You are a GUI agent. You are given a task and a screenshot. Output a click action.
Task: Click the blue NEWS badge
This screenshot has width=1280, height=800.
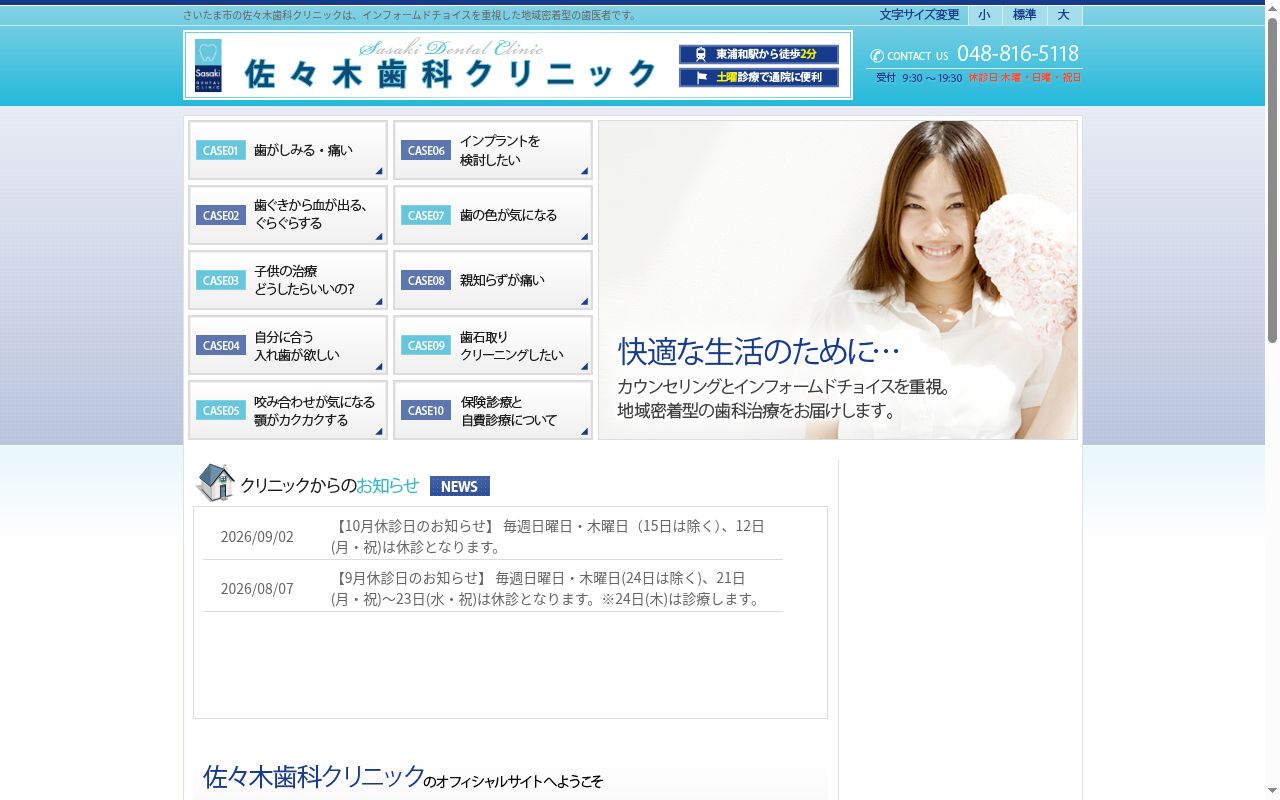pos(460,486)
